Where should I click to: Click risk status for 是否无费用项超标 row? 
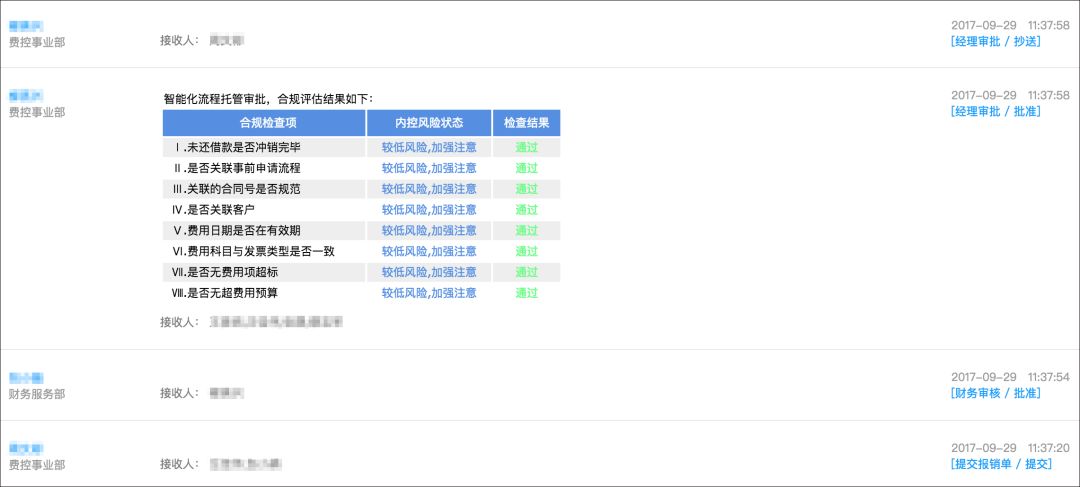[429, 272]
